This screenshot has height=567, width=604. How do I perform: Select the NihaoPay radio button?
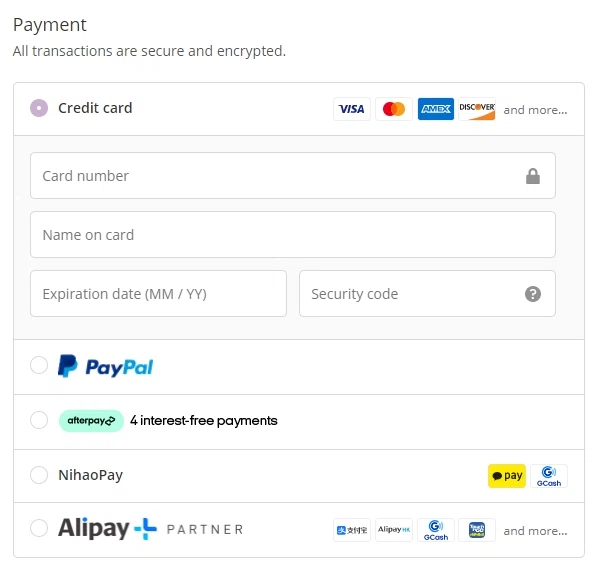pos(39,475)
